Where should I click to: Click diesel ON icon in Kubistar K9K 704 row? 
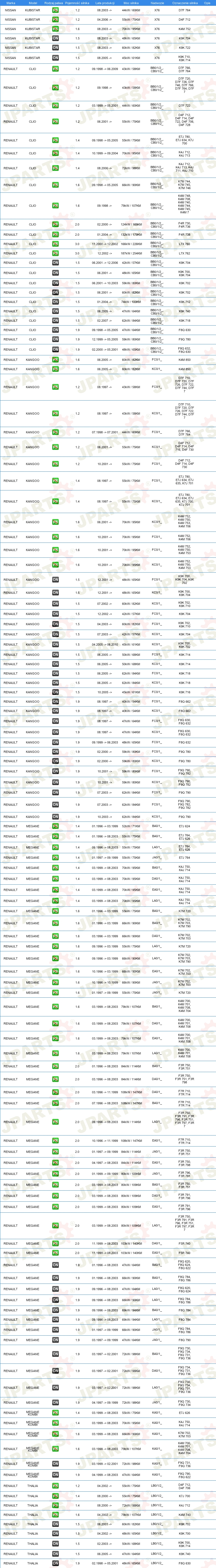[x=56, y=38]
